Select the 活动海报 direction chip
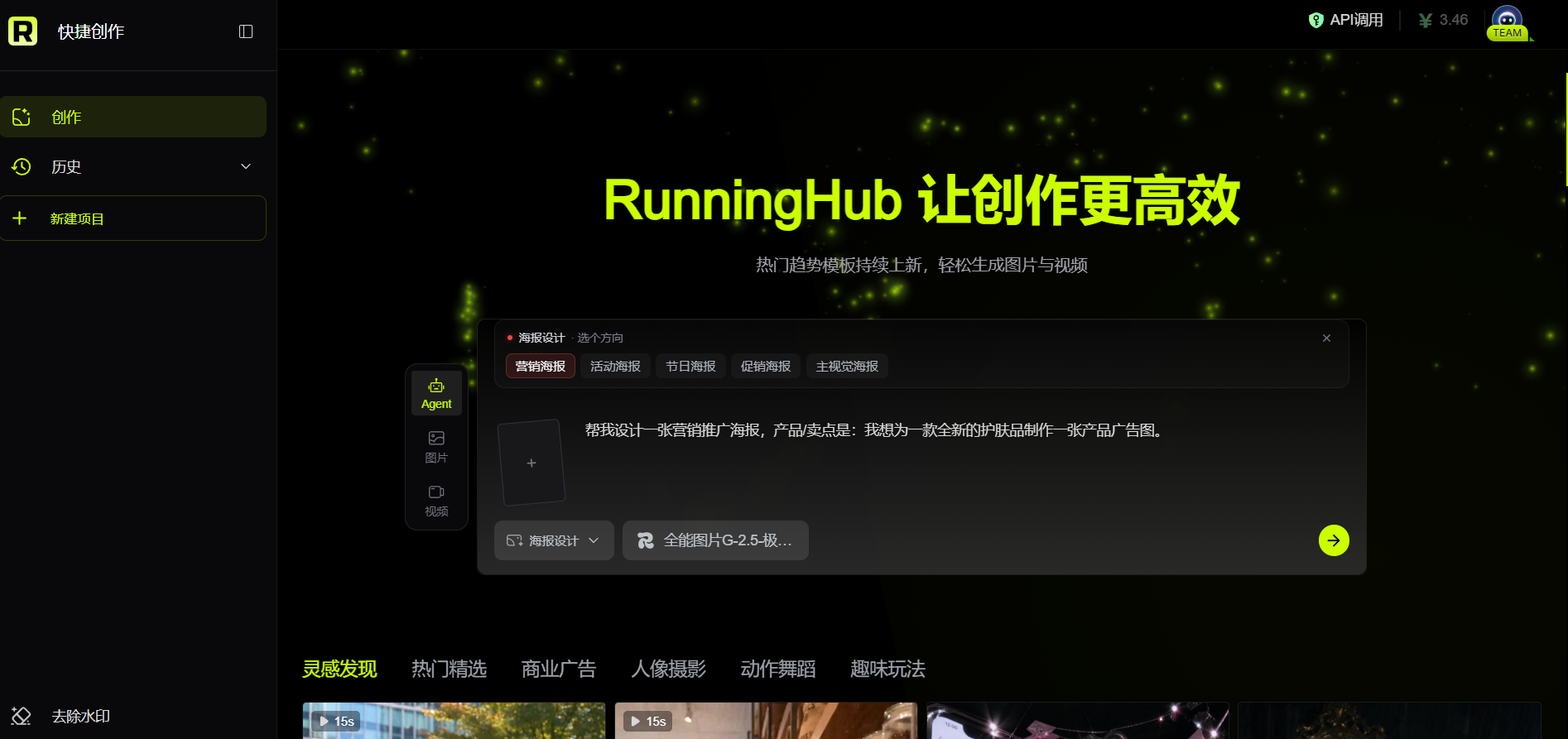Image resolution: width=1568 pixels, height=739 pixels. pos(615,366)
